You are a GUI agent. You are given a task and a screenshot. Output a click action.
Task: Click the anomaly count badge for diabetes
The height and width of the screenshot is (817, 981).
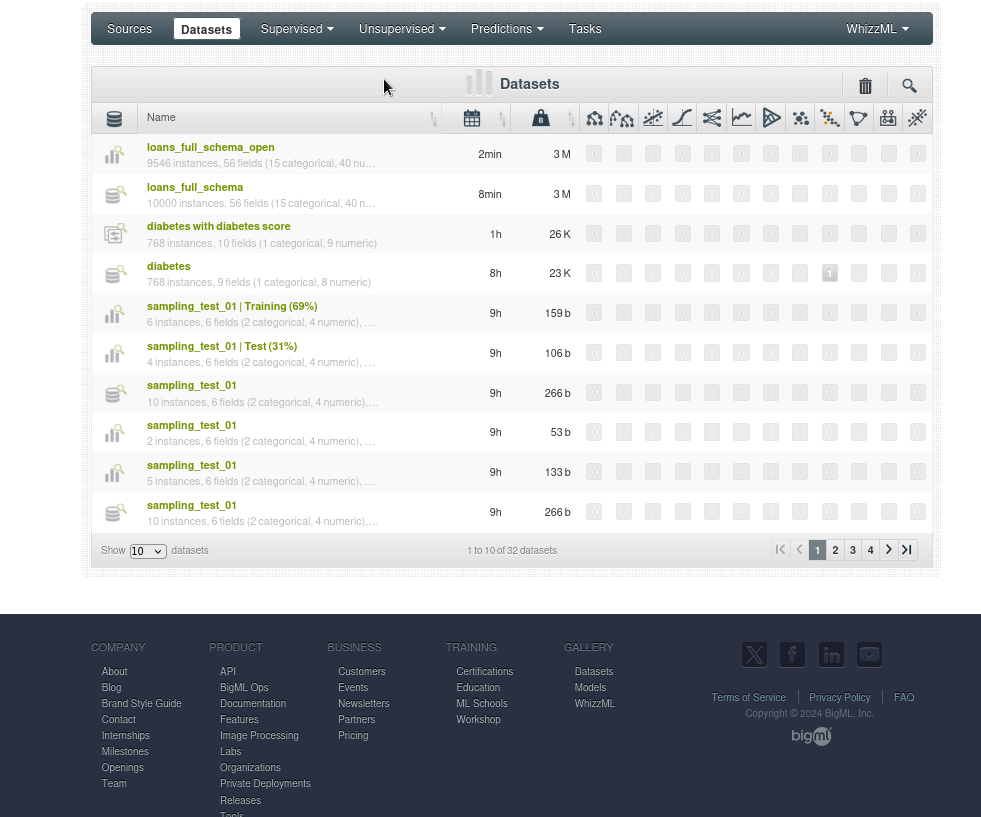(x=829, y=273)
